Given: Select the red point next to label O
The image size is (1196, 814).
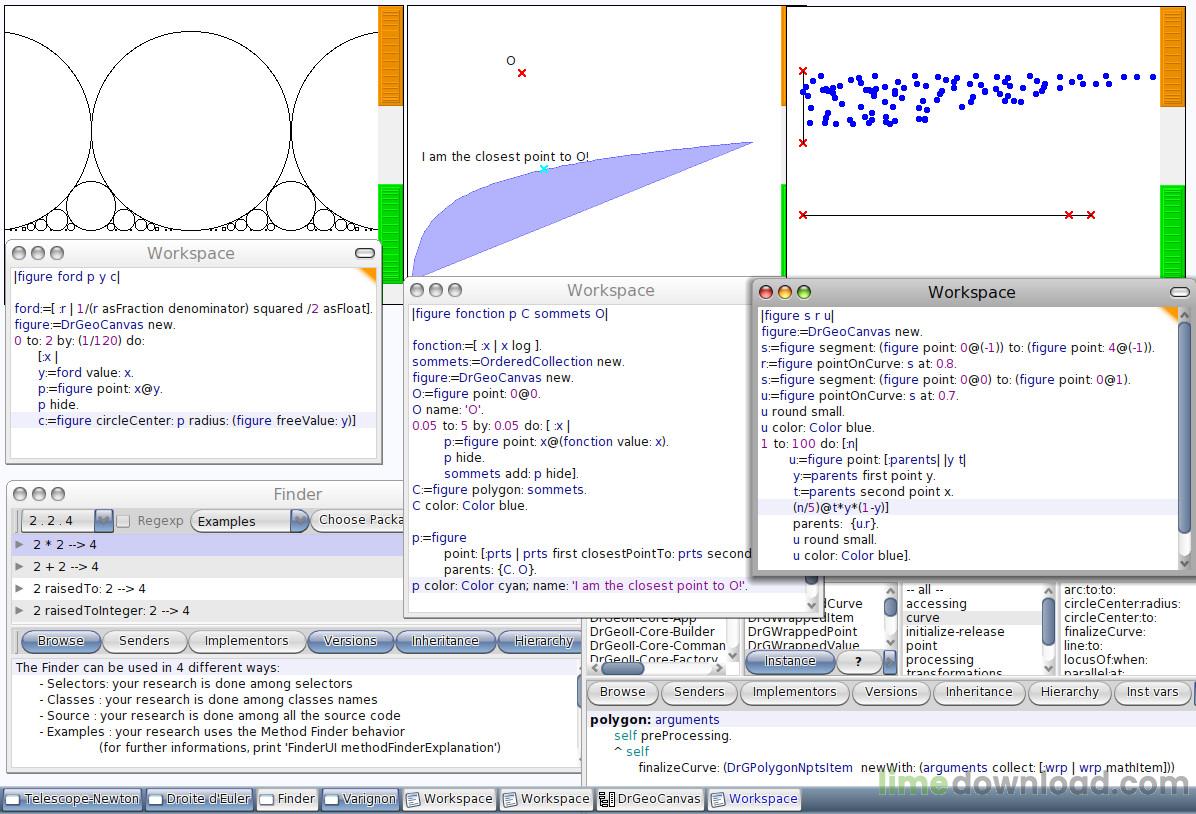Looking at the screenshot, I should [522, 73].
